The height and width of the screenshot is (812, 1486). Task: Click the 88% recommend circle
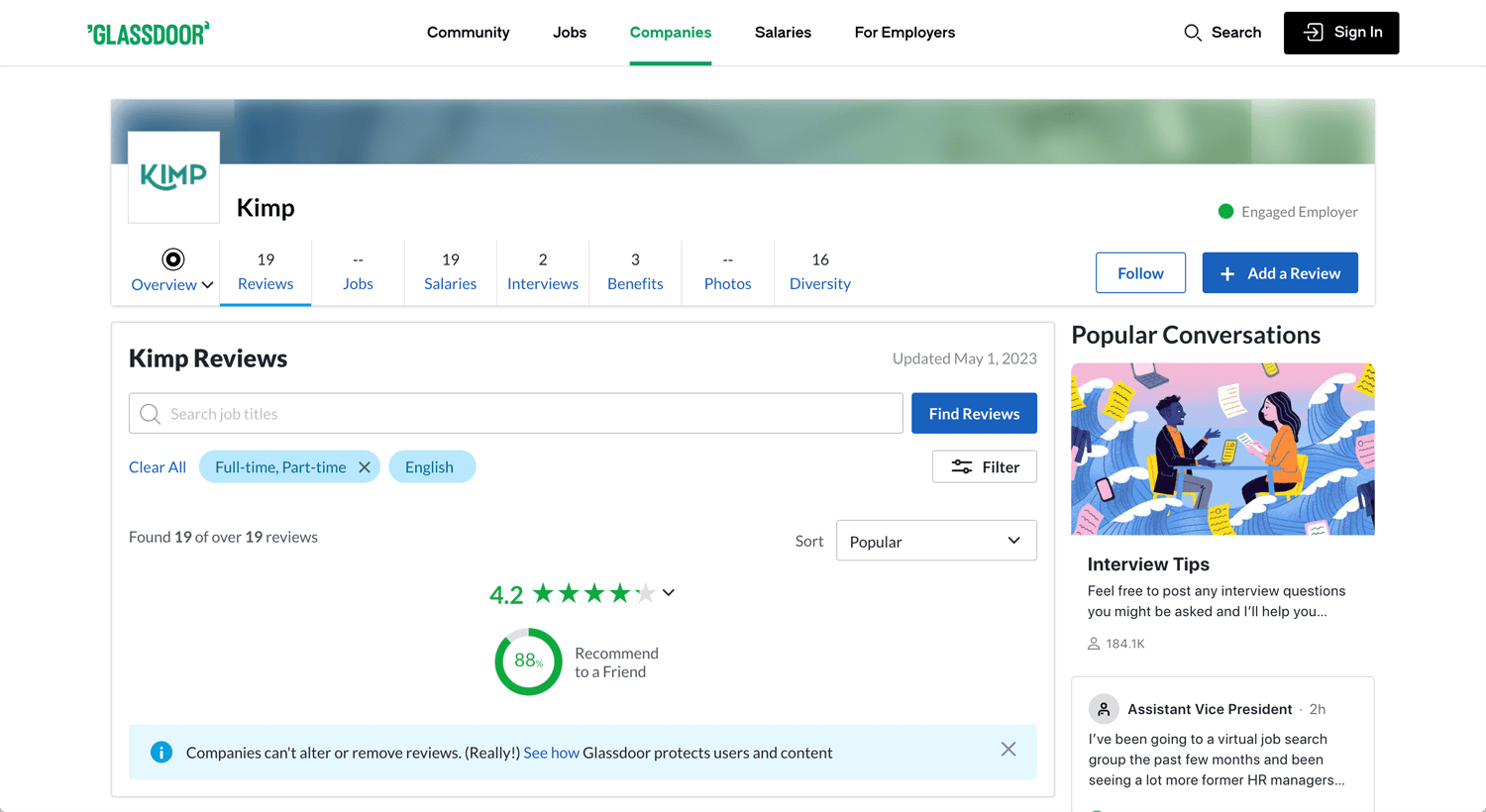click(x=528, y=661)
